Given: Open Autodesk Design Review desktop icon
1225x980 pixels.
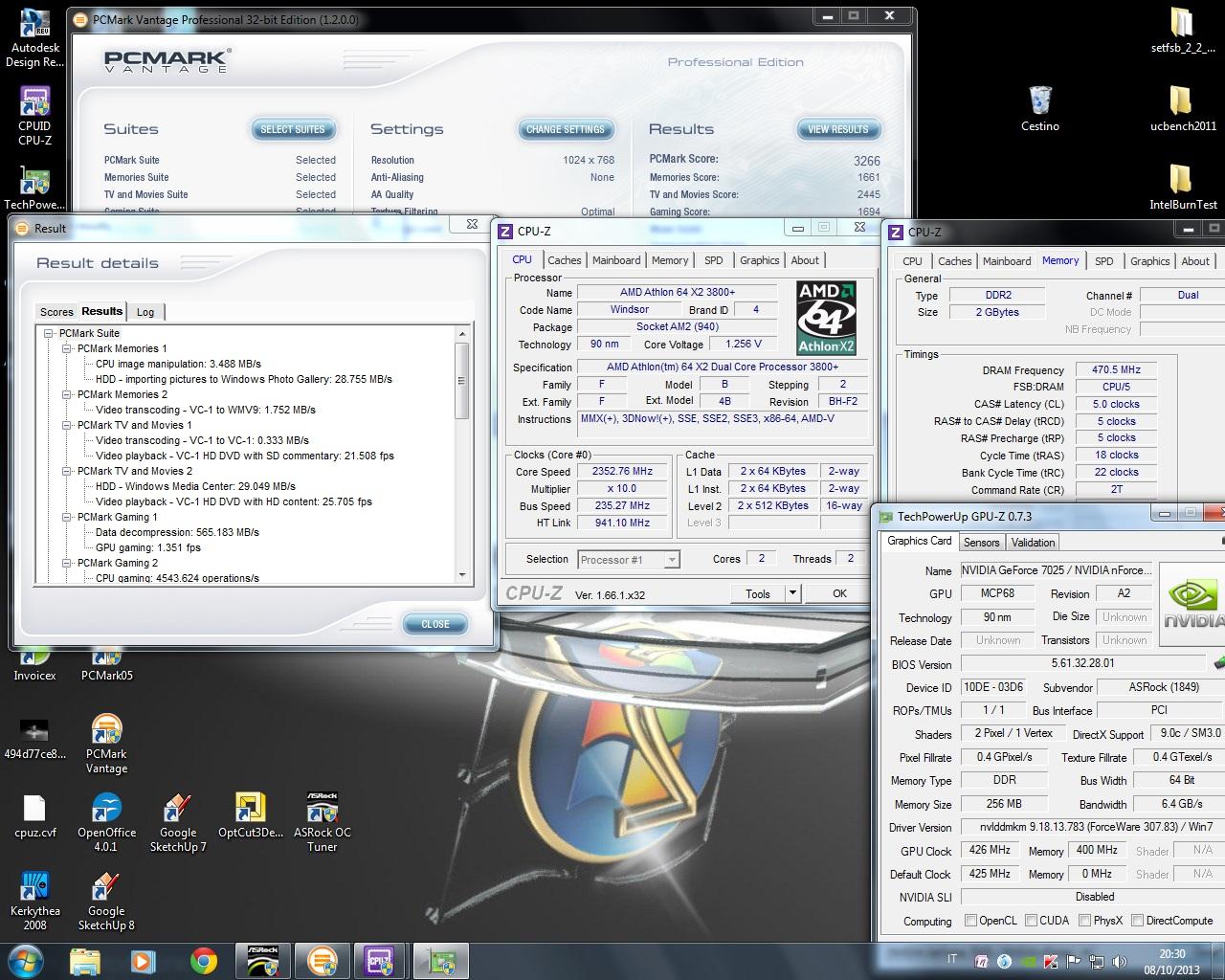Looking at the screenshot, I should (34, 38).
